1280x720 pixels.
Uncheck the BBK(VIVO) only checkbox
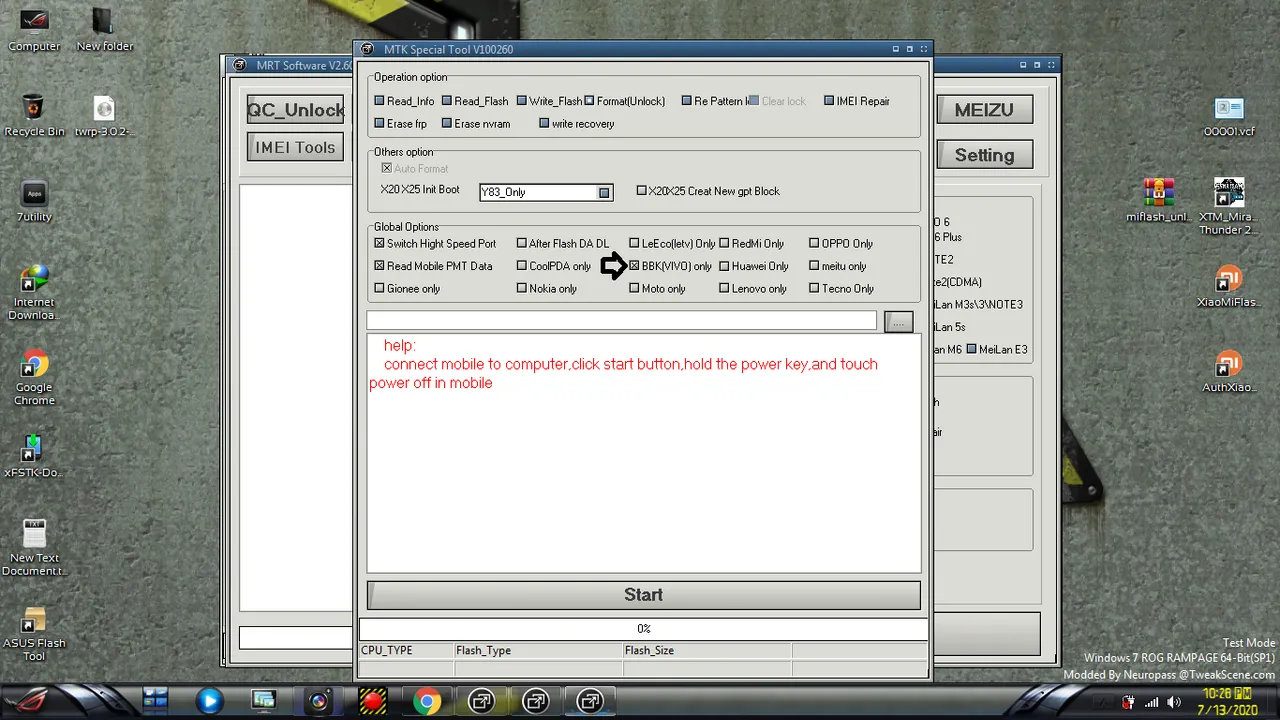[634, 266]
